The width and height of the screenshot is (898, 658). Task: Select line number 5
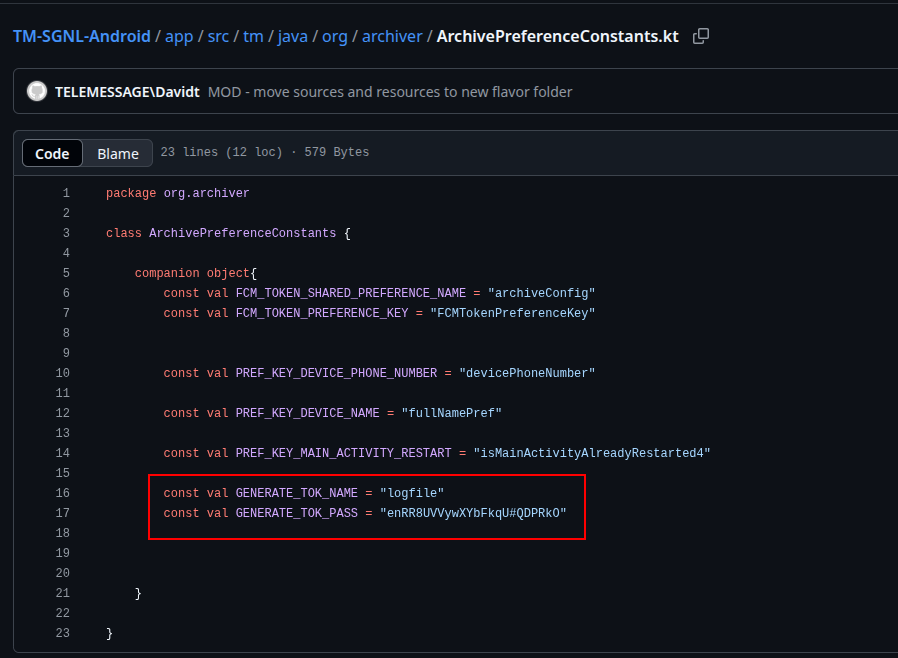pyautogui.click(x=66, y=273)
